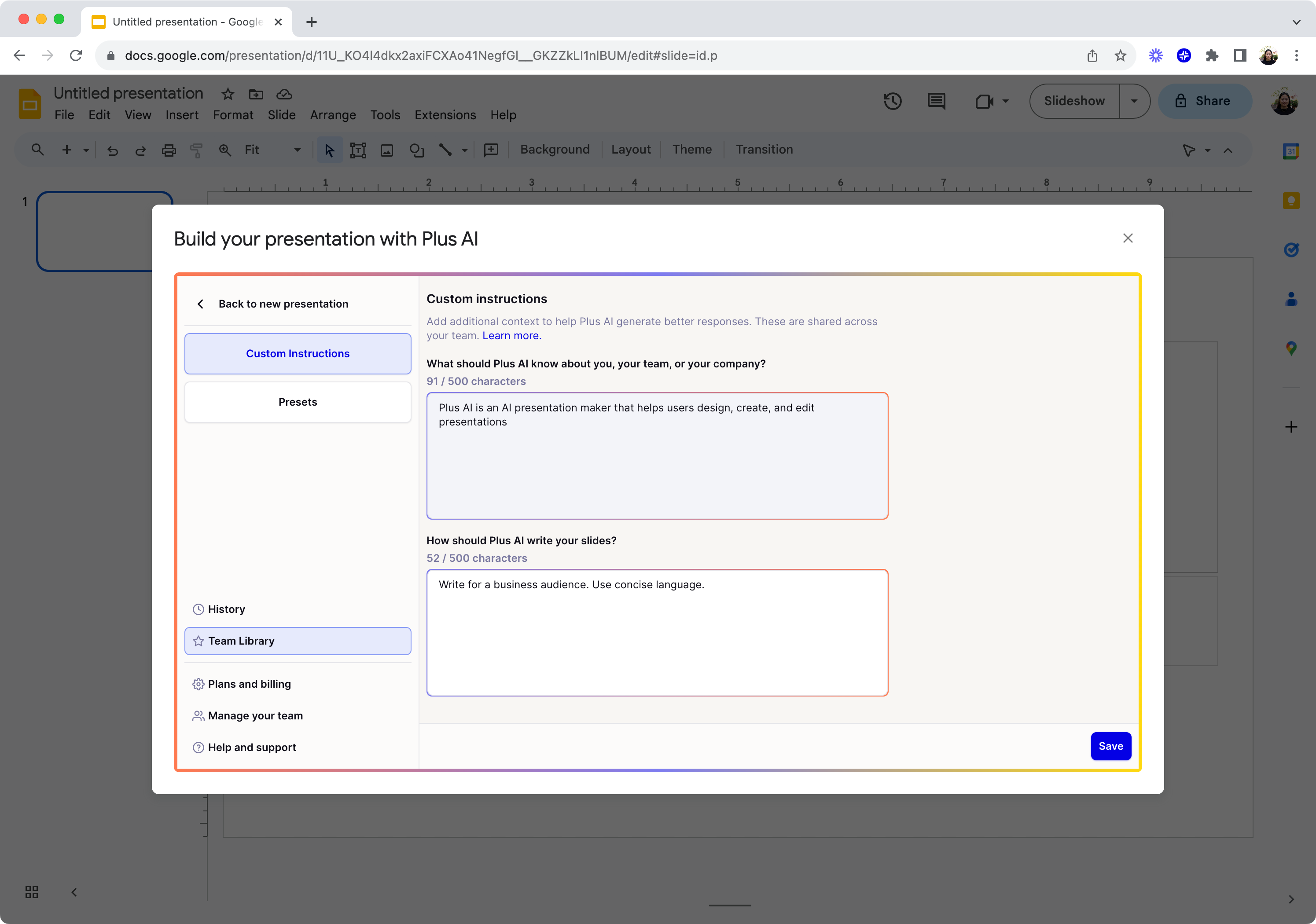
Task: Add a comment from toolbar
Action: click(x=491, y=150)
